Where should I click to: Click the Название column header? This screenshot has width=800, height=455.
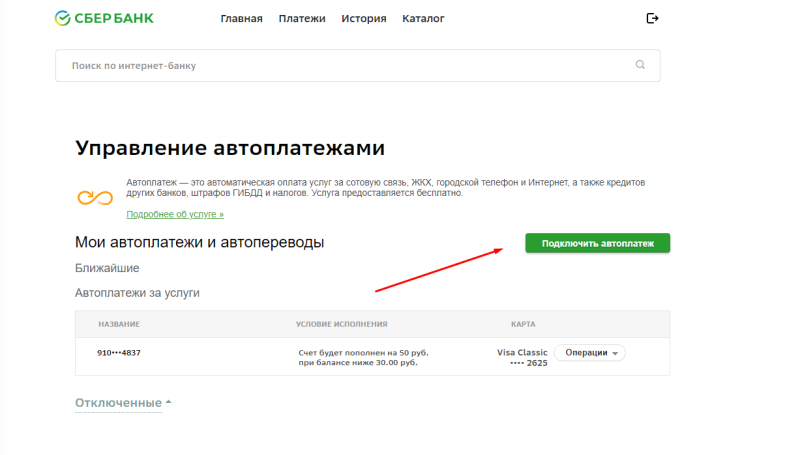(x=119, y=324)
